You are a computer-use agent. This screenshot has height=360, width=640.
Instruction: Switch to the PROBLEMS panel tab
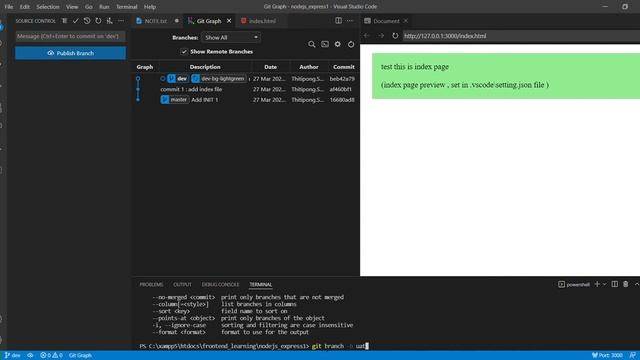click(151, 284)
